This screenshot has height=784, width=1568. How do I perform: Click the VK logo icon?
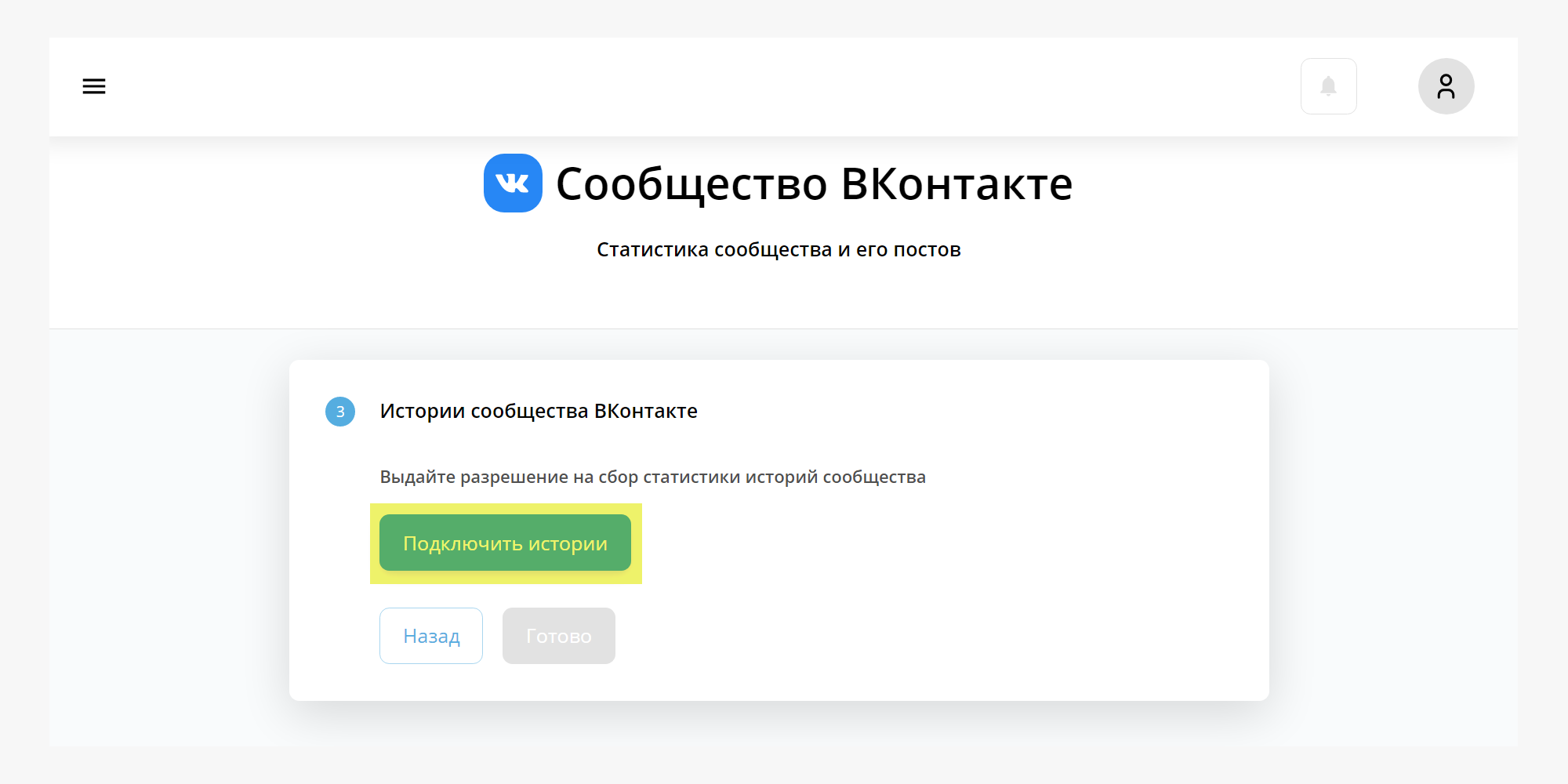coord(513,183)
